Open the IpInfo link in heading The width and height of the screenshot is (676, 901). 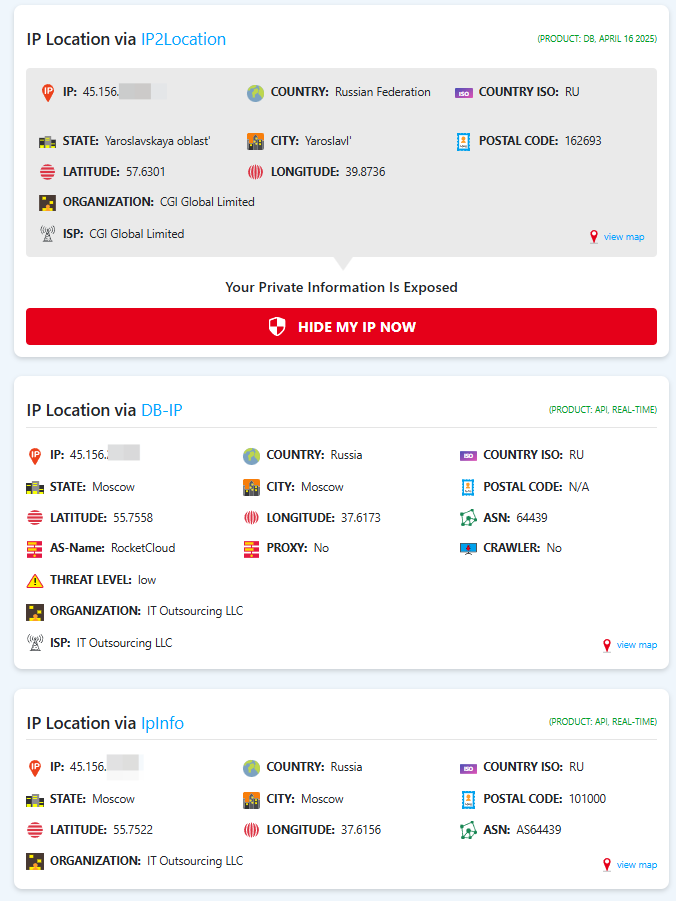tap(162, 723)
